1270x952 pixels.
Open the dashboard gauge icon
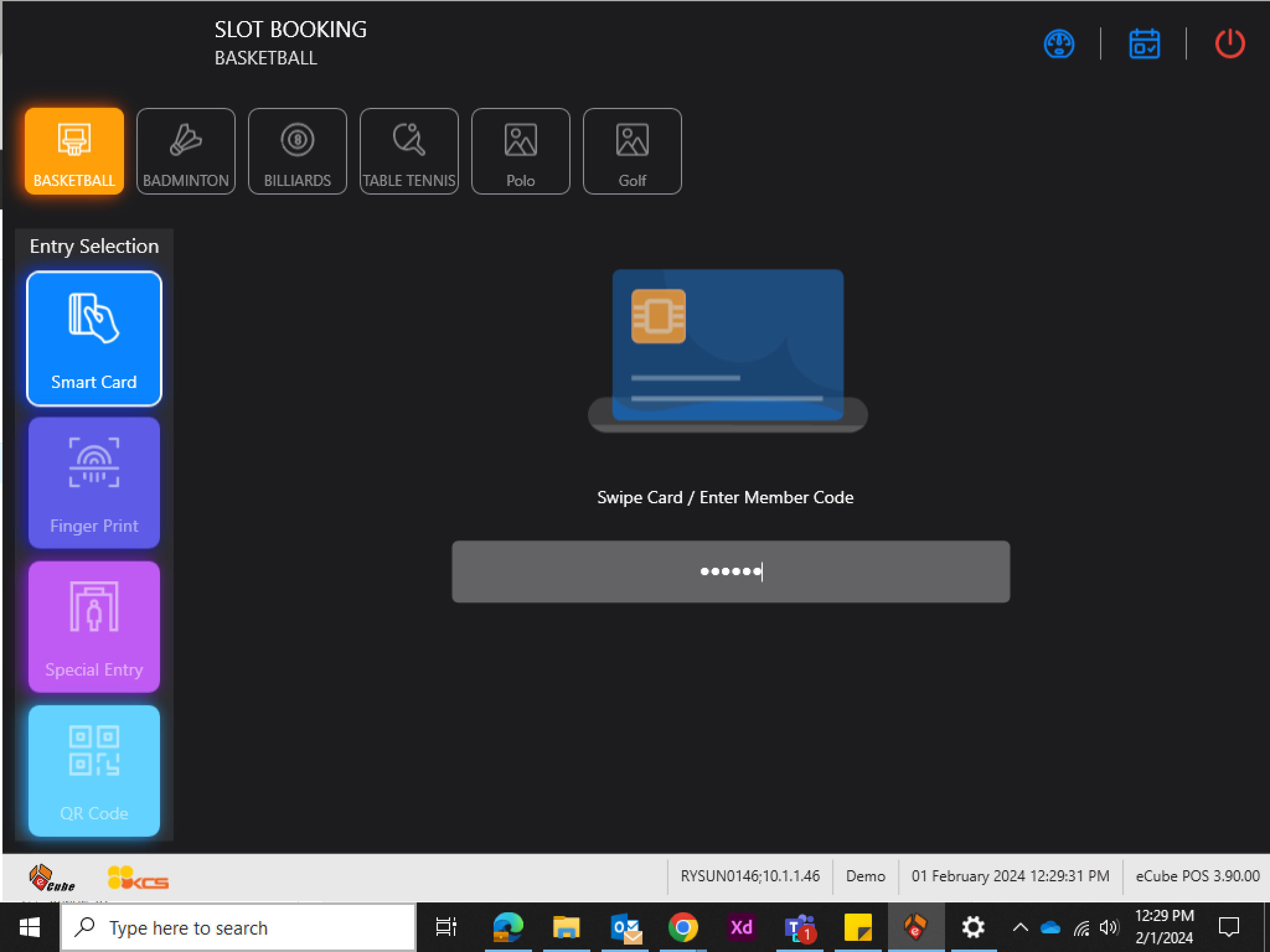click(x=1059, y=44)
